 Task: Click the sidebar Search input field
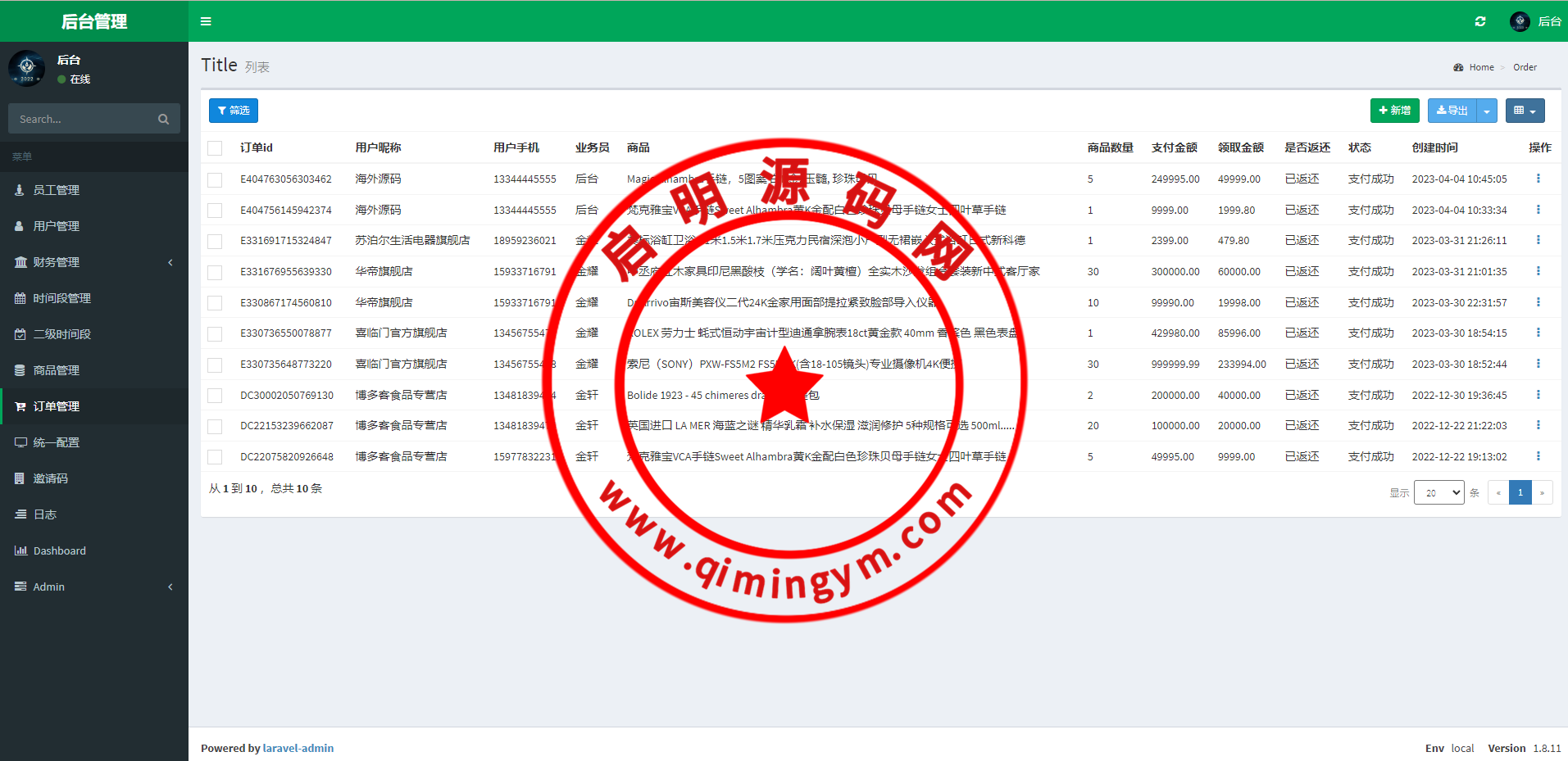pos(82,120)
